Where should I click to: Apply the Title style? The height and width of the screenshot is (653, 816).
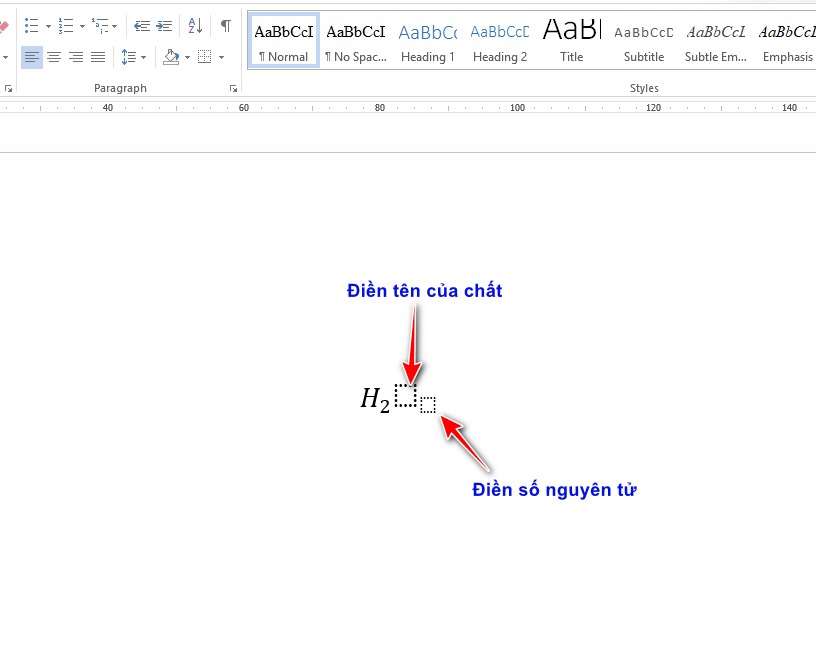point(571,41)
